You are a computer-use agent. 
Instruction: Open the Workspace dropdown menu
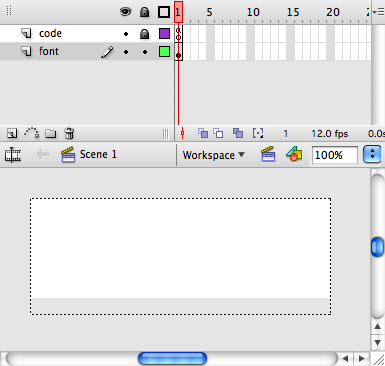pos(214,155)
